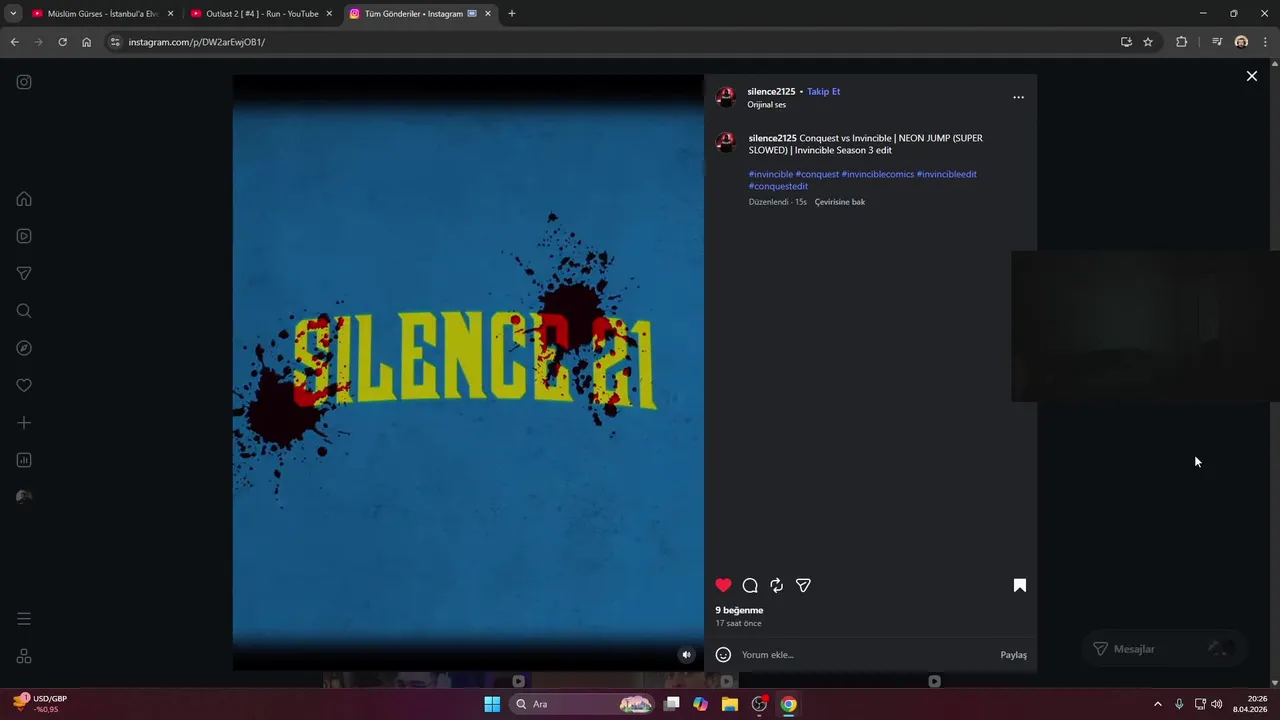
Task: Open Chrome from the taskbar
Action: pos(789,704)
